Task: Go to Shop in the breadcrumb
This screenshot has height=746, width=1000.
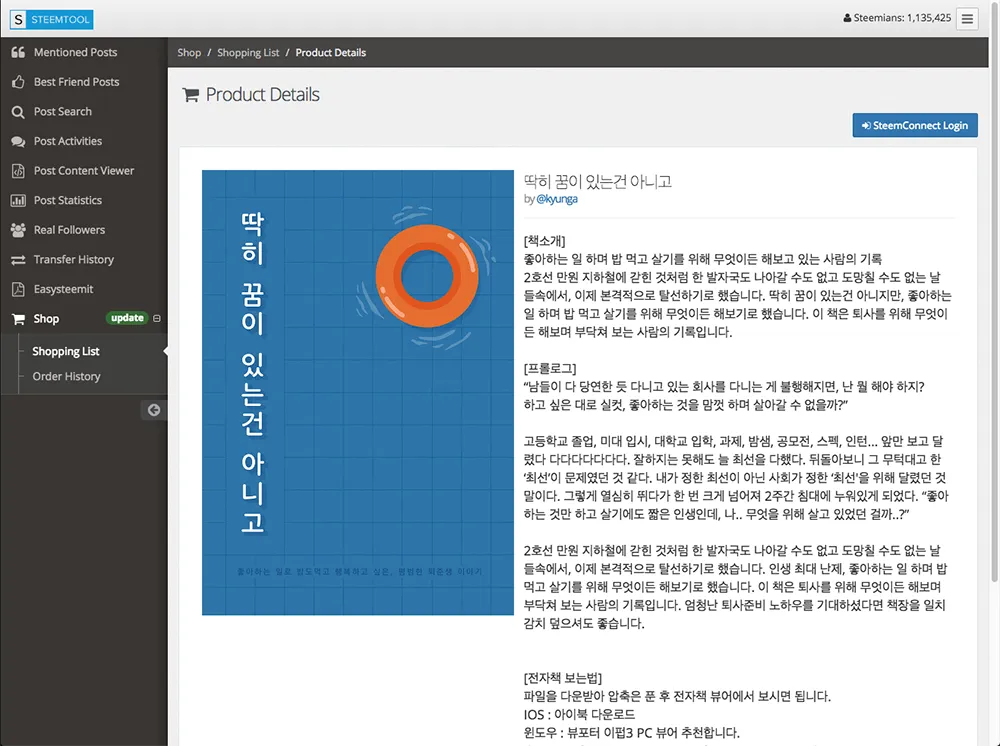Action: point(189,53)
